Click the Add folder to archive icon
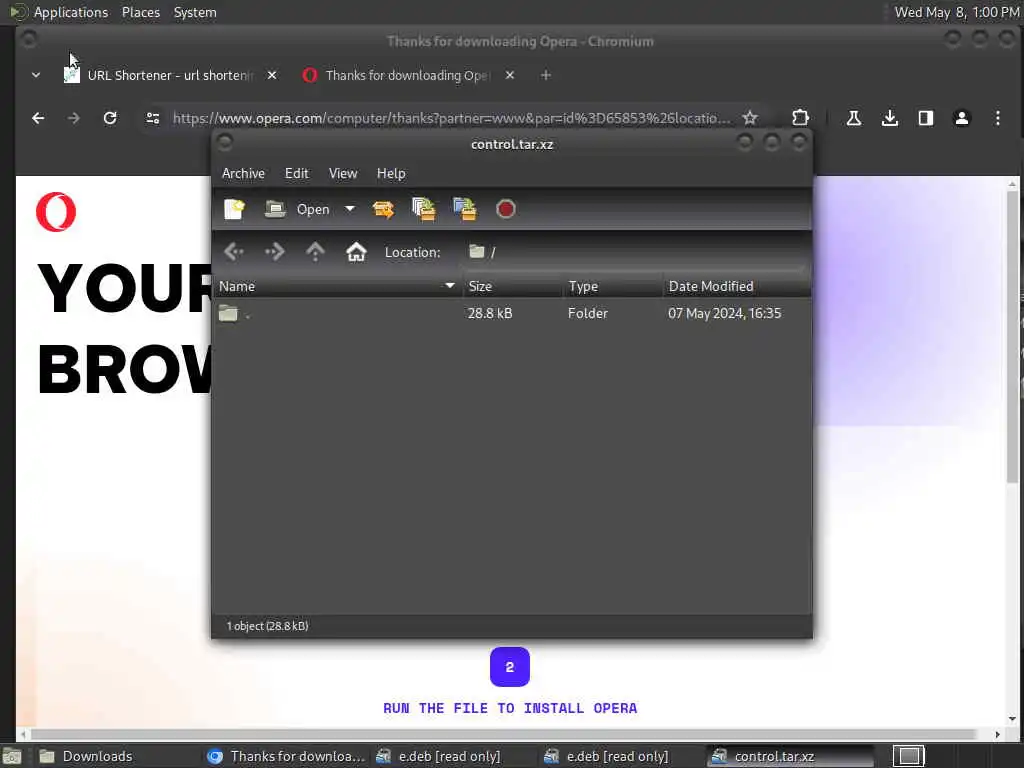The width and height of the screenshot is (1024, 768). [x=464, y=209]
